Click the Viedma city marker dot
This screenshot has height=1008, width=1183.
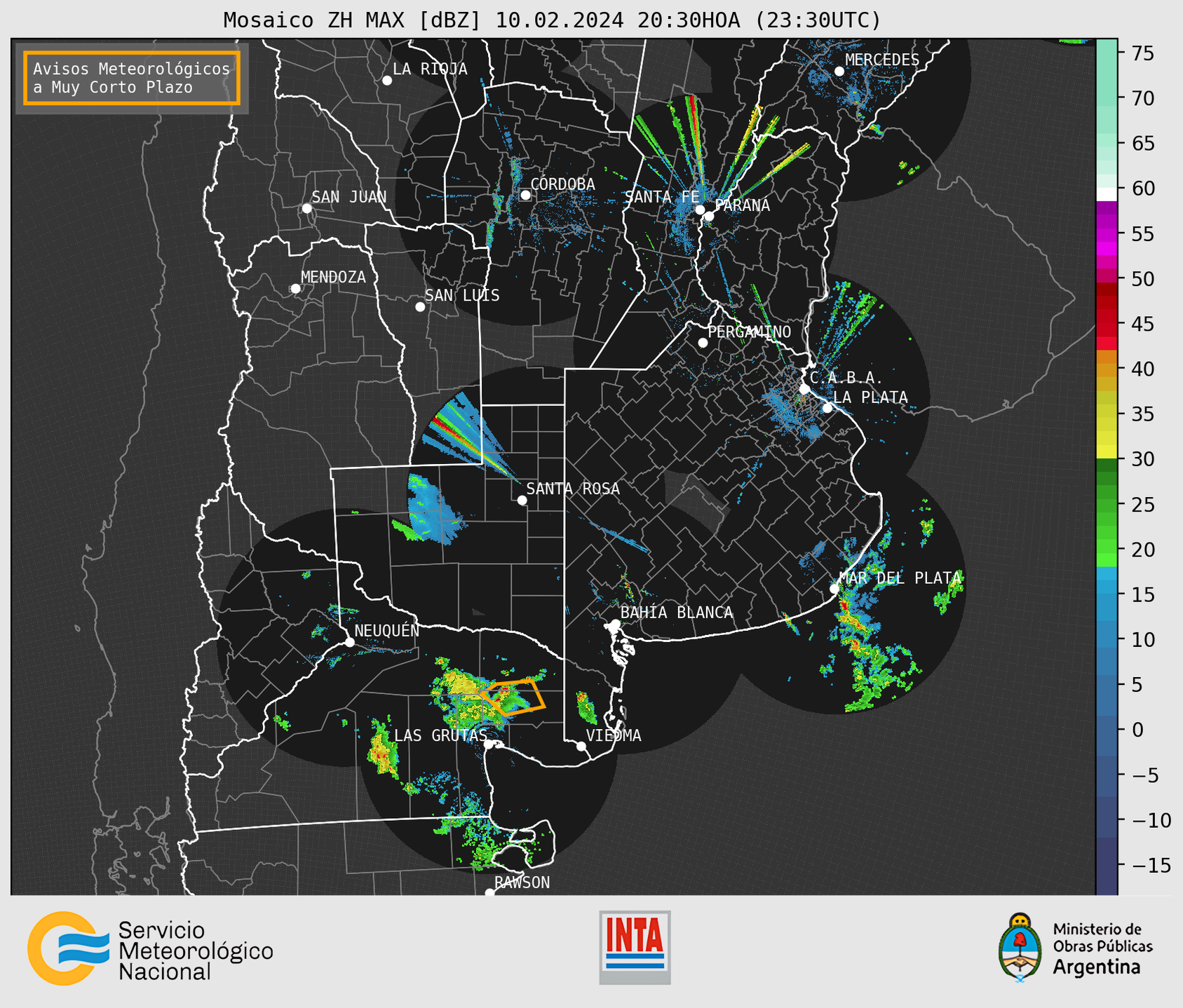click(x=581, y=746)
